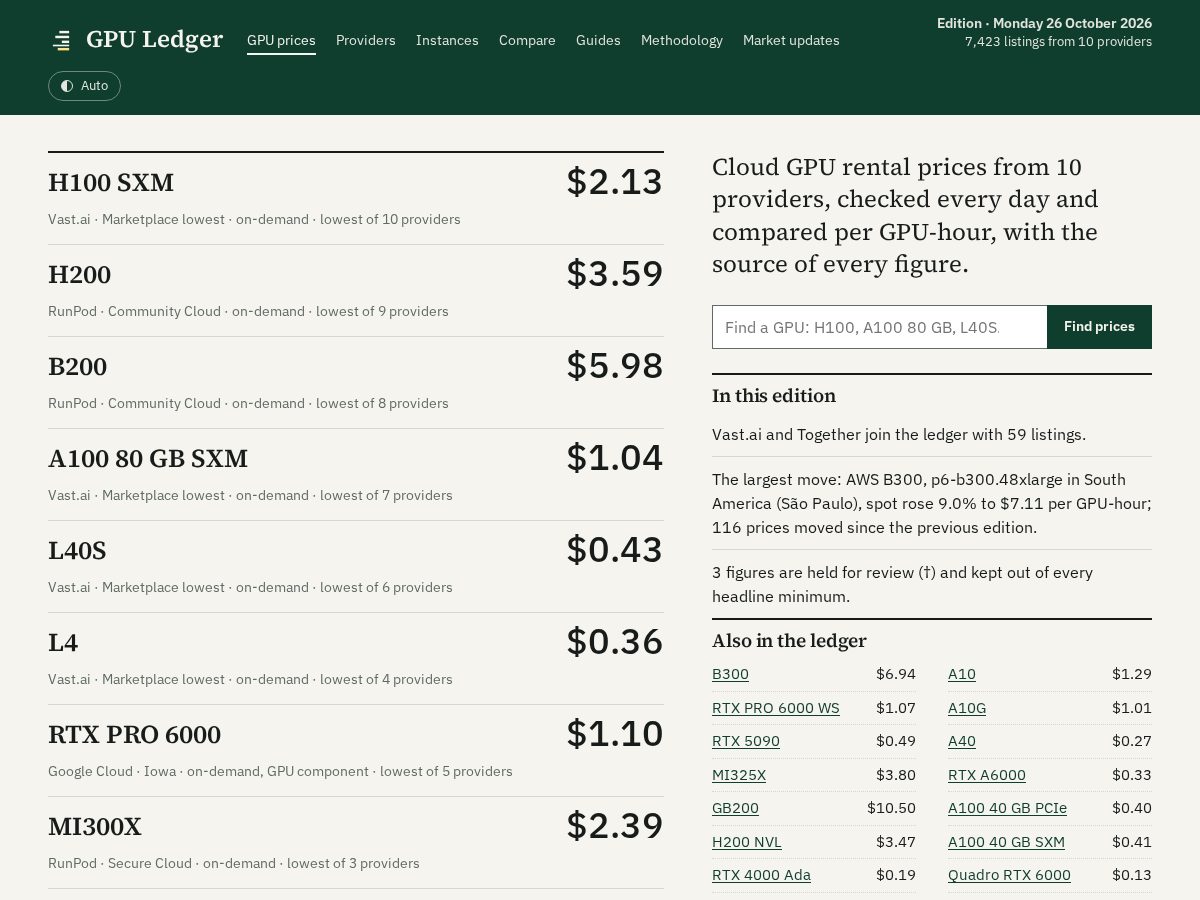This screenshot has width=1200, height=900.
Task: Open the MI325X ledger link
Action: click(739, 775)
